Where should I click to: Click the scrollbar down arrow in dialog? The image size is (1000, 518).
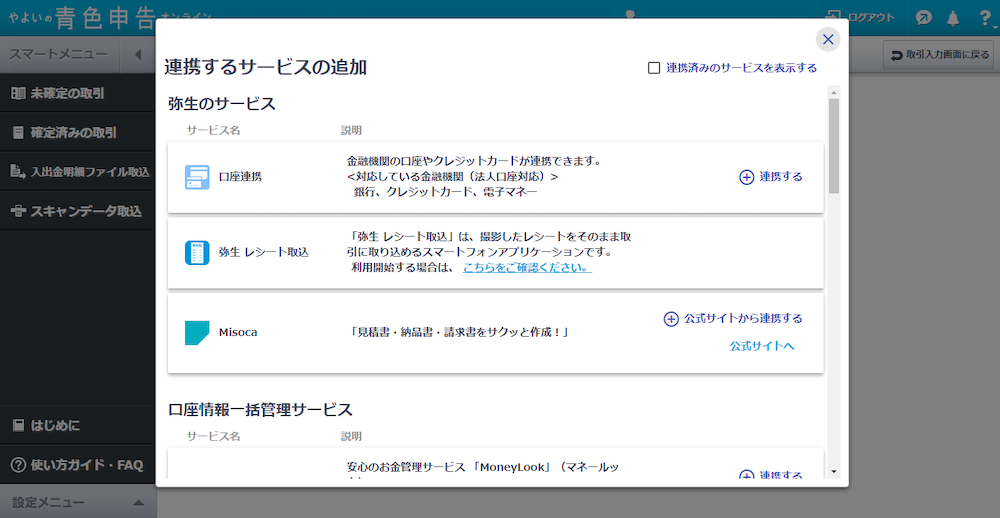pos(834,472)
